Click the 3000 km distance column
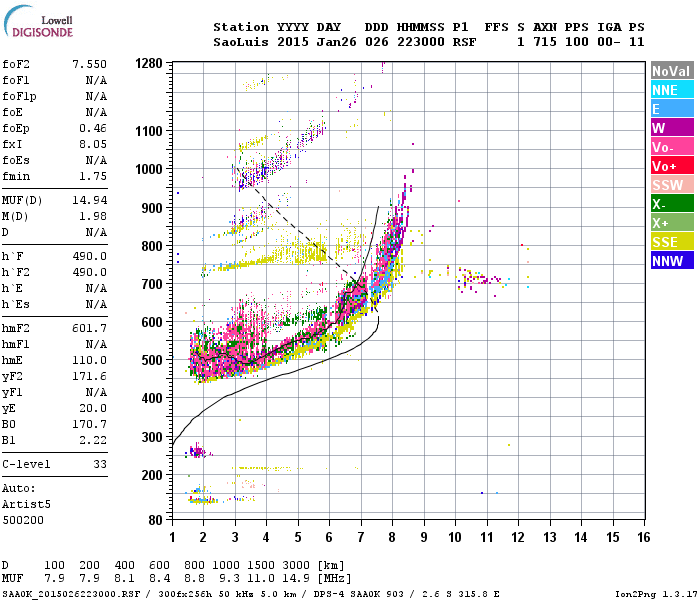Viewport: 700px width, 600px height. (296, 565)
